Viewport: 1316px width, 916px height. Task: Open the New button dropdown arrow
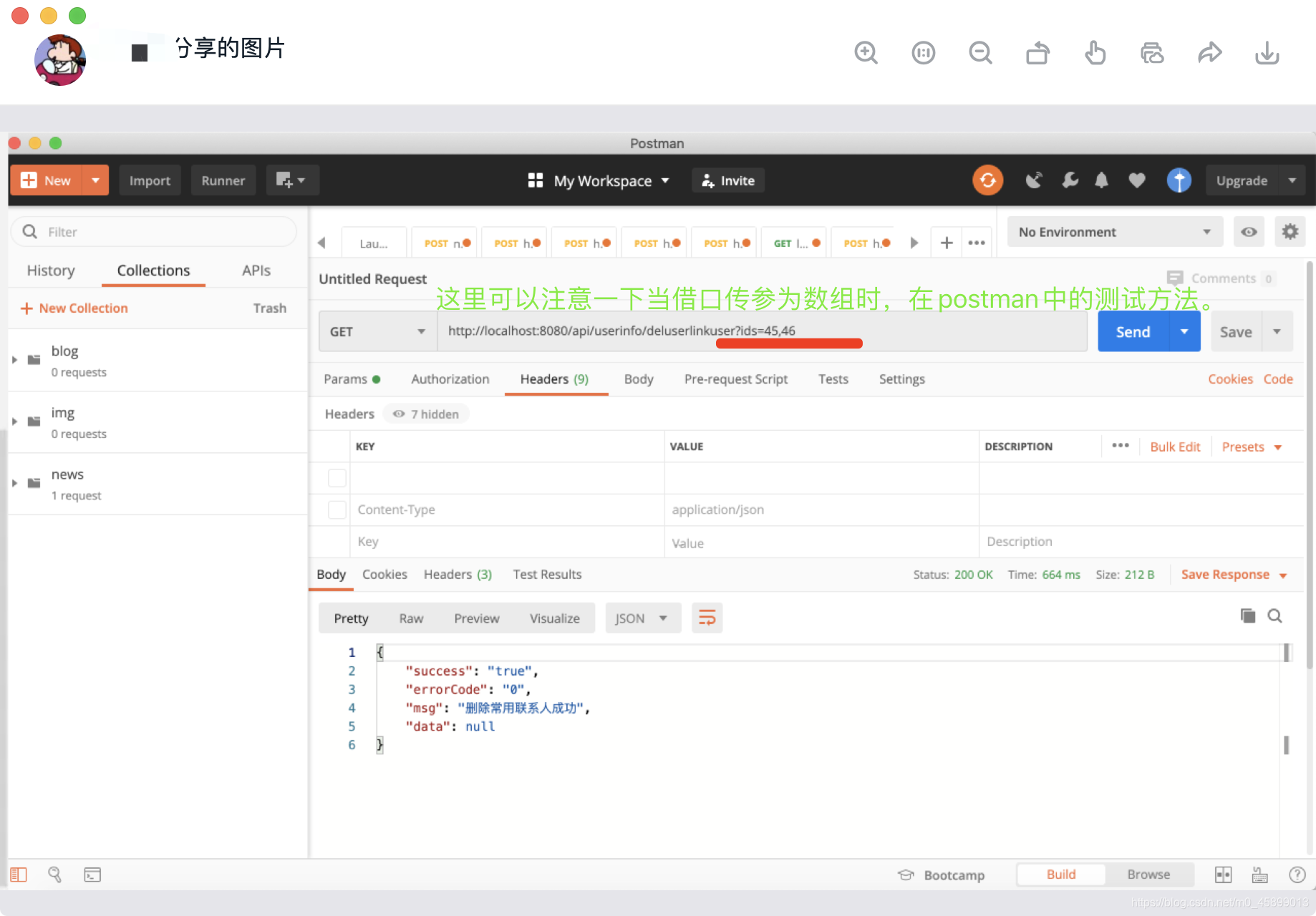tap(95, 180)
